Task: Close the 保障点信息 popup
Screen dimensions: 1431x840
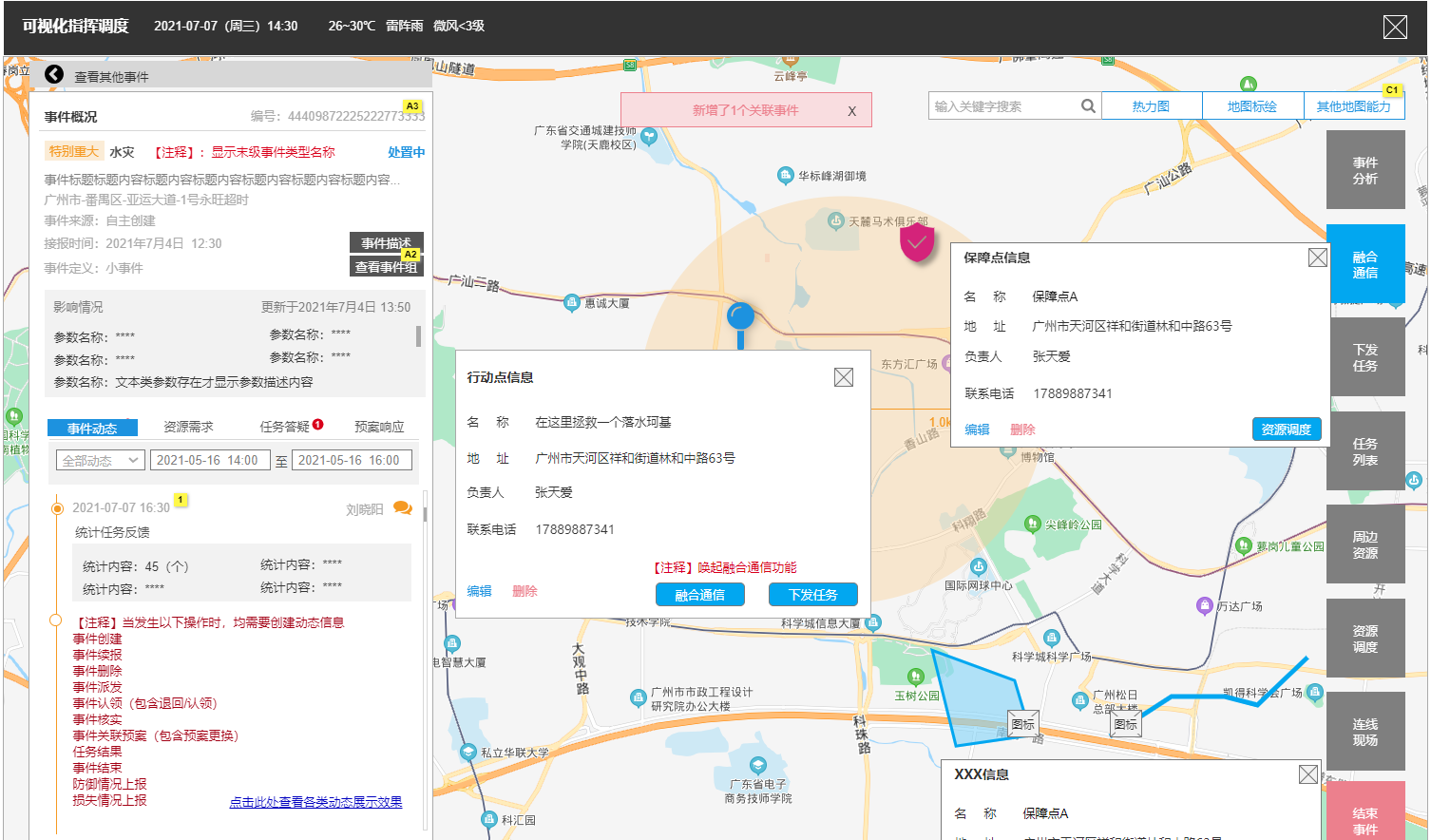Action: pos(1318,258)
